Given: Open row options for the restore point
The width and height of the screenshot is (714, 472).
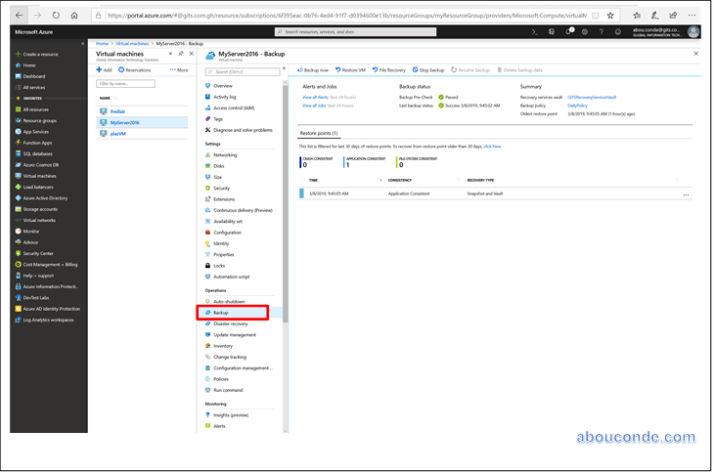Looking at the screenshot, I should click(x=686, y=194).
